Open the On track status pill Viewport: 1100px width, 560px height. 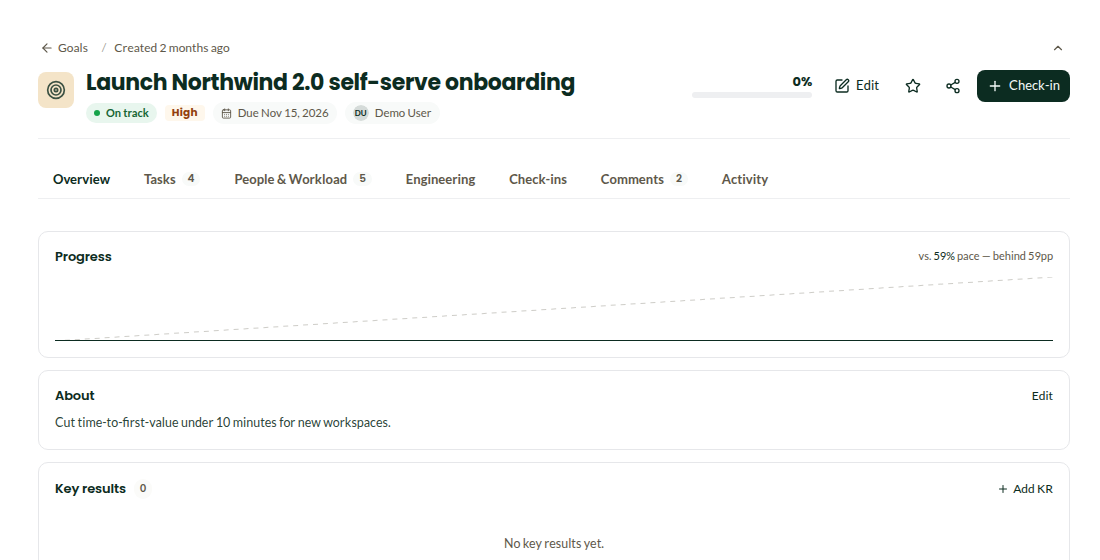[121, 113]
